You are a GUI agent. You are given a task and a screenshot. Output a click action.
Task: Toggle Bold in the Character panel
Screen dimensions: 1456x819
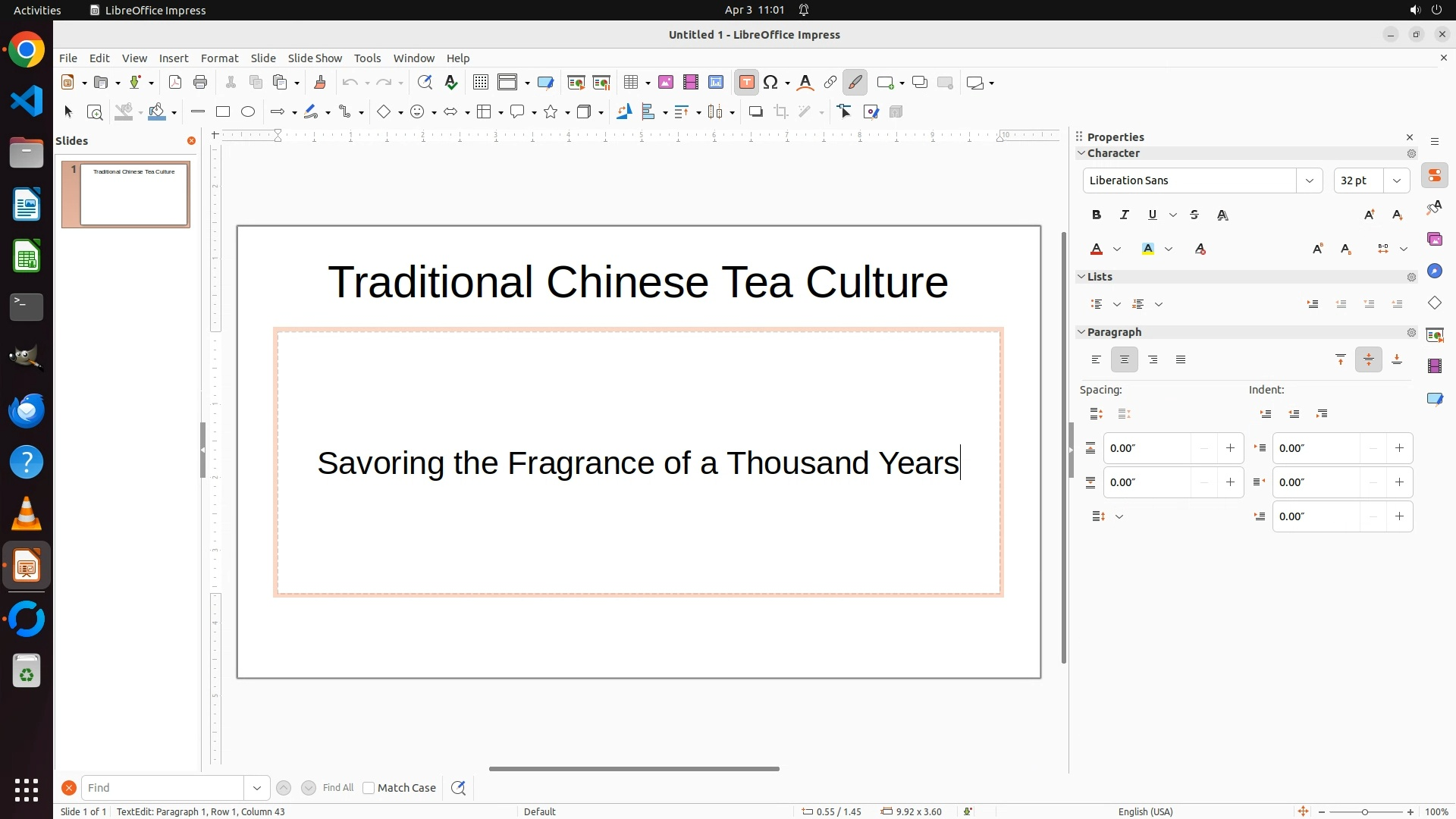coord(1097,215)
